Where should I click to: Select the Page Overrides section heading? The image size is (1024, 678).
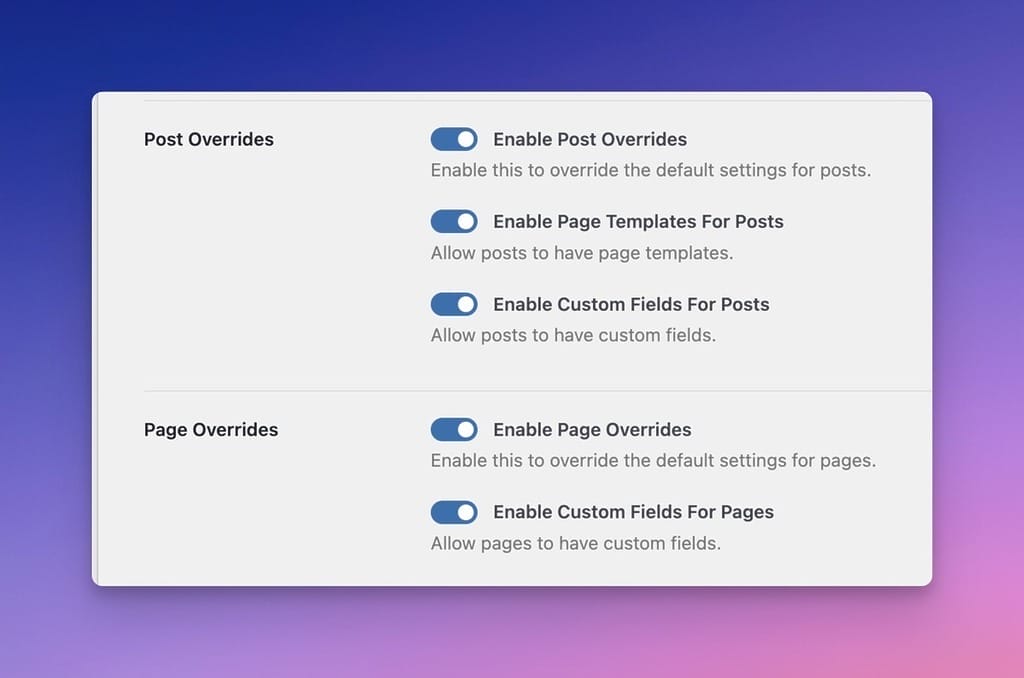[210, 429]
